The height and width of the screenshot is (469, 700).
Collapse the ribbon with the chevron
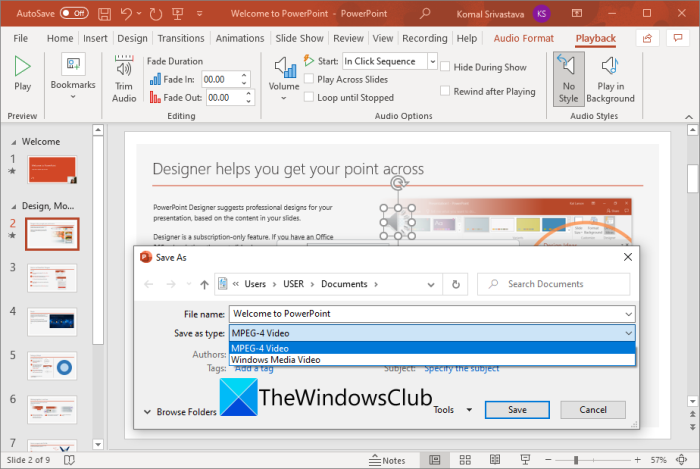point(689,117)
